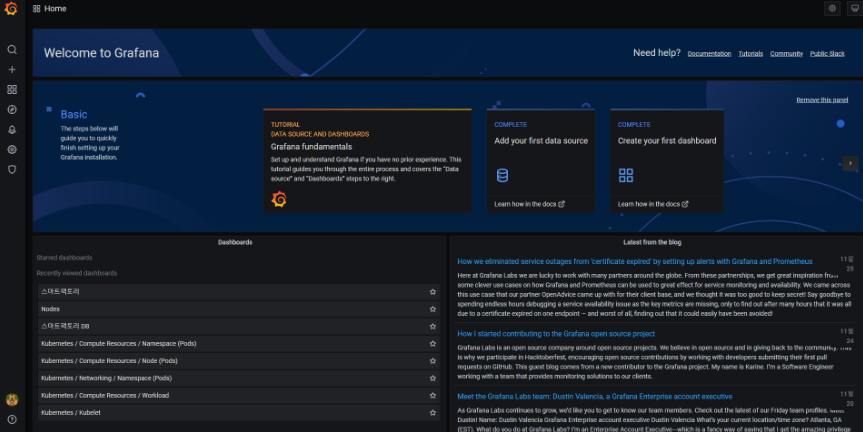Open Learn how in docs under first dashboard
The width and height of the screenshot is (863, 432).
pyautogui.click(x=653, y=204)
